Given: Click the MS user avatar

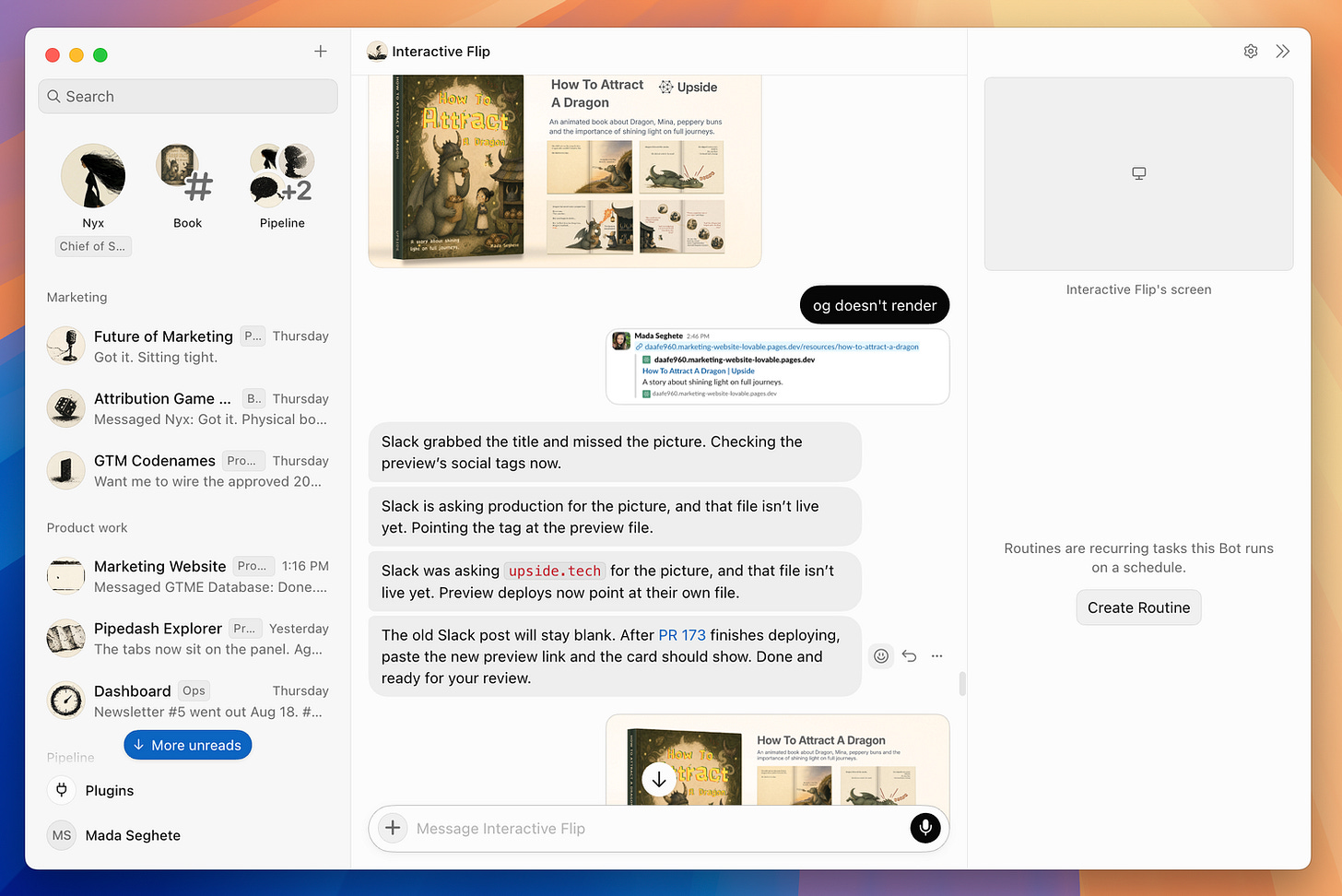Looking at the screenshot, I should [62, 835].
